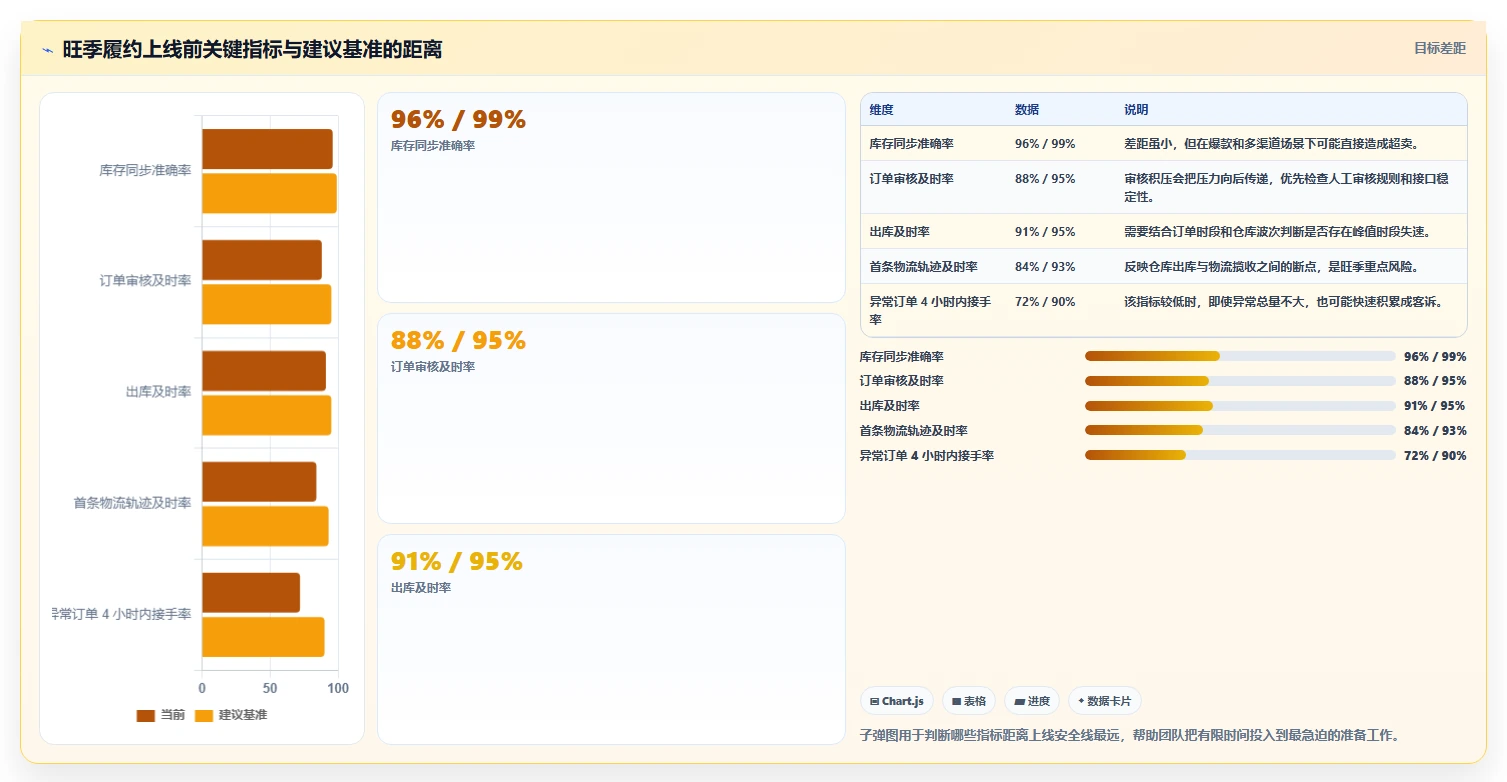Image resolution: width=1507 pixels, height=782 pixels.
Task: Click the 说明 table column header
Action: pyautogui.click(x=1136, y=109)
